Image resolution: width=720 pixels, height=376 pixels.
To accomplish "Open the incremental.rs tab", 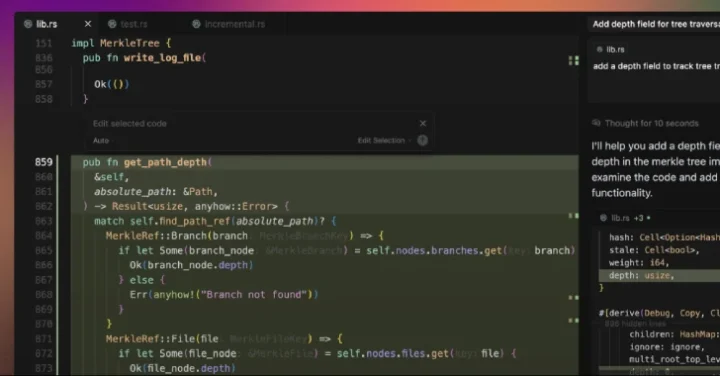I will [228, 24].
